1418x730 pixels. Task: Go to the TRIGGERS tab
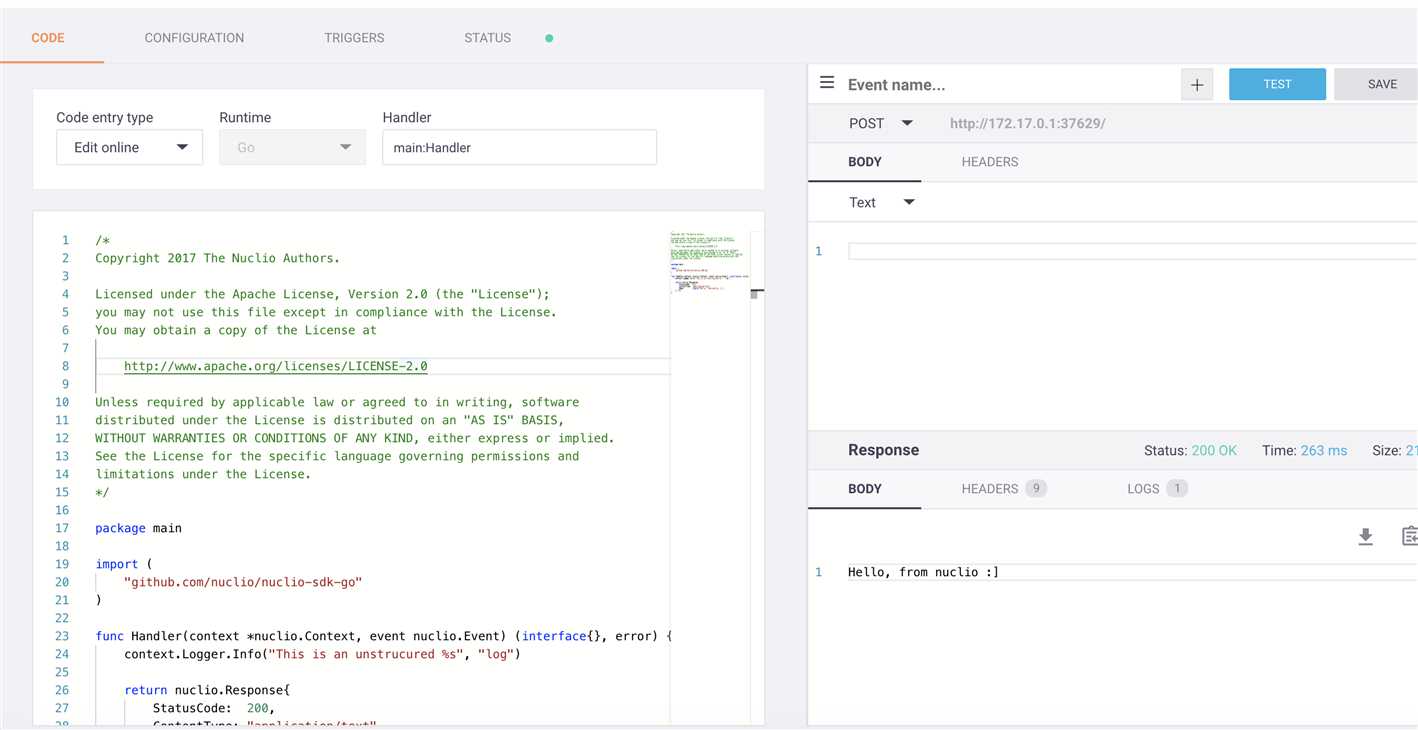[x=354, y=38]
